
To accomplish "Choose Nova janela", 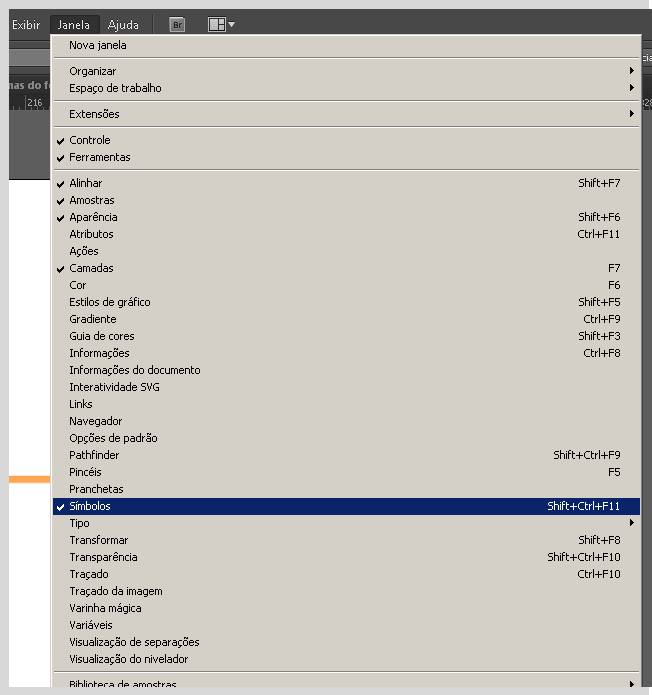I will point(347,45).
